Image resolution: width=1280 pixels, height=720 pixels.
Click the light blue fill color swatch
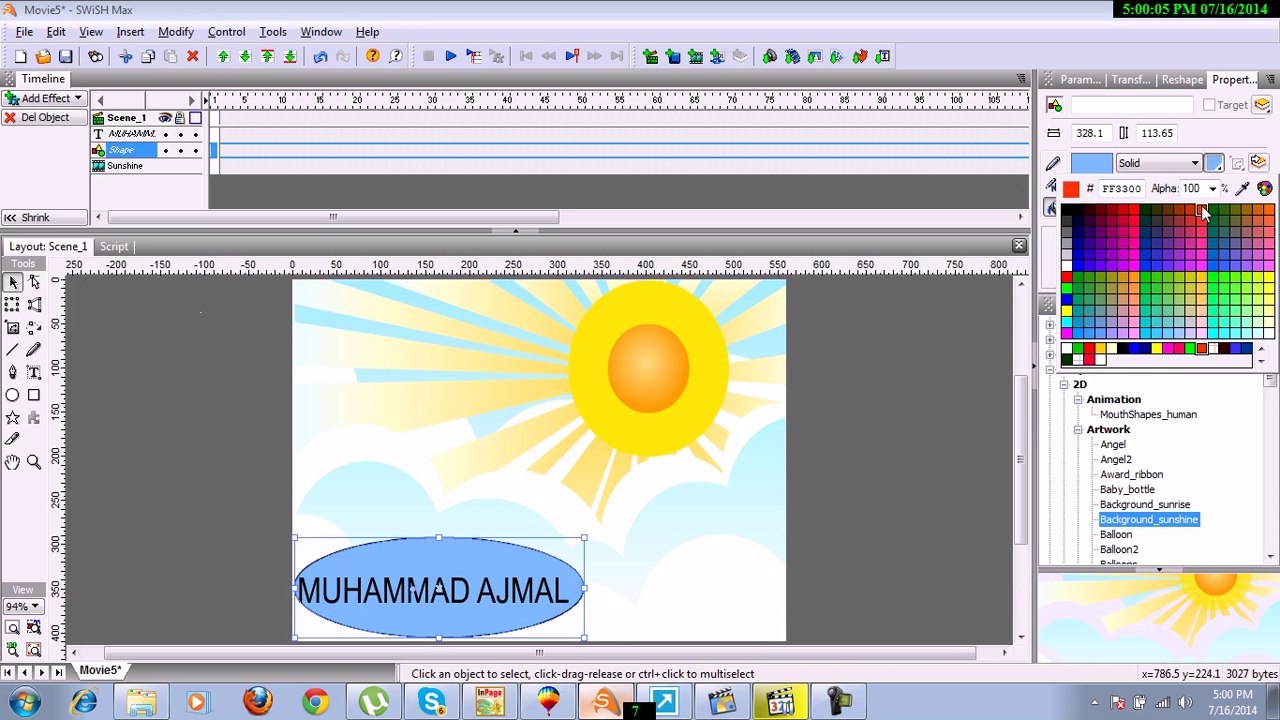click(x=1091, y=163)
